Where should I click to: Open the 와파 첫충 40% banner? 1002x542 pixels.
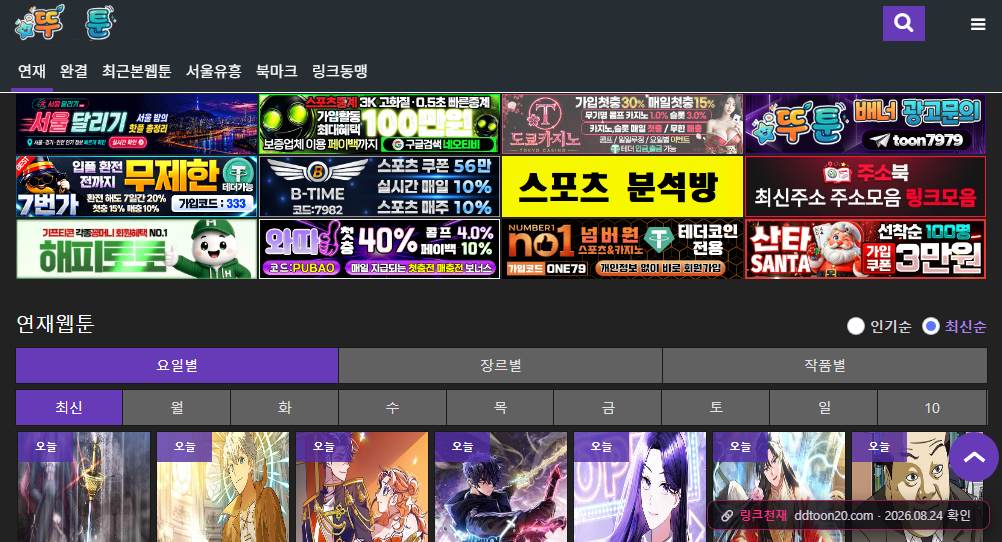(x=380, y=249)
